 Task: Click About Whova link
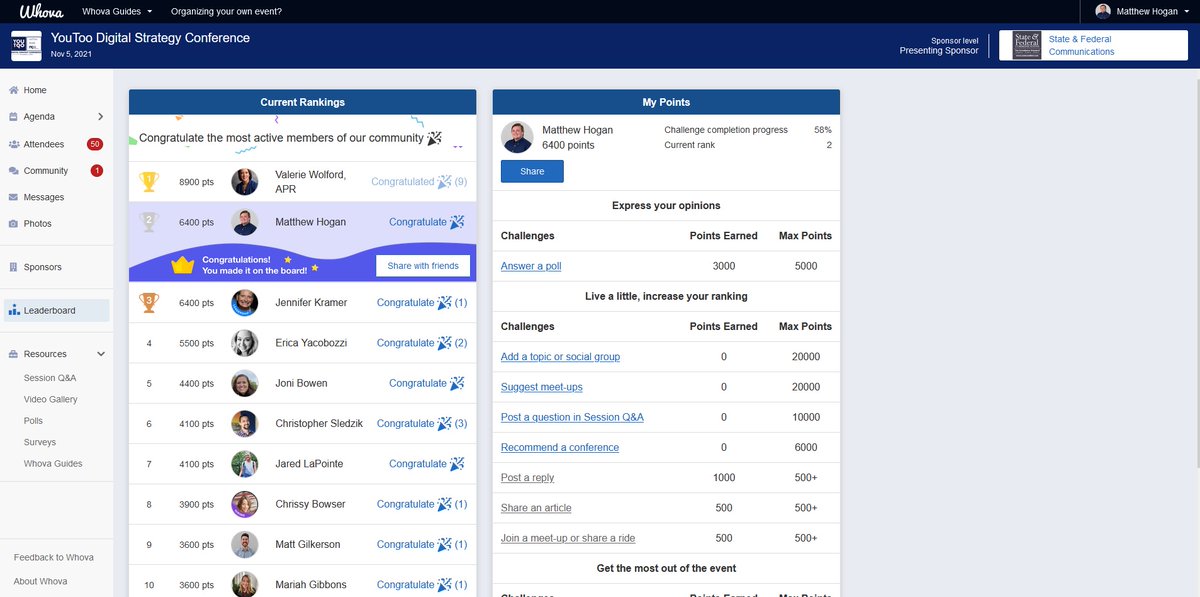click(x=41, y=581)
